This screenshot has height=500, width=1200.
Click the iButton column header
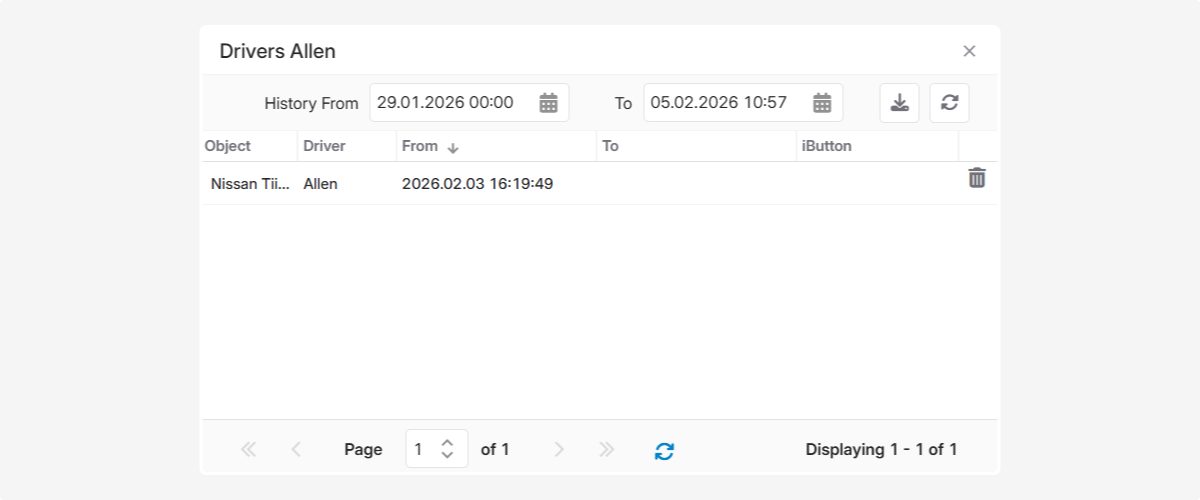[826, 146]
